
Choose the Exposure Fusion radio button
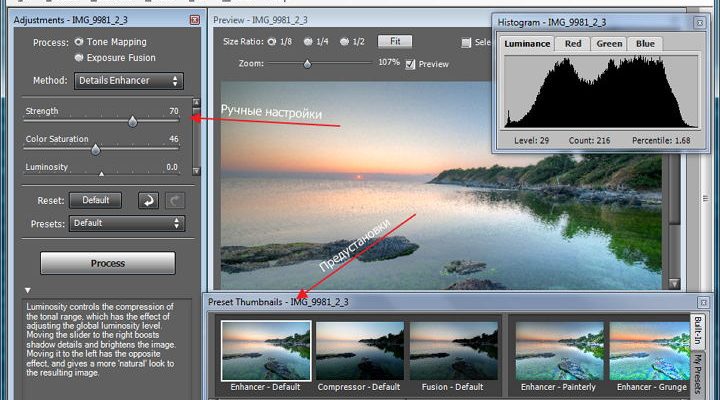tap(80, 58)
